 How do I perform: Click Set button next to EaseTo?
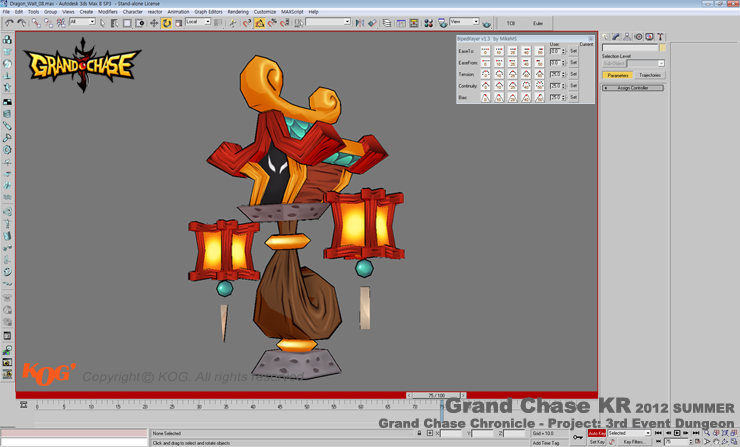tap(573, 51)
